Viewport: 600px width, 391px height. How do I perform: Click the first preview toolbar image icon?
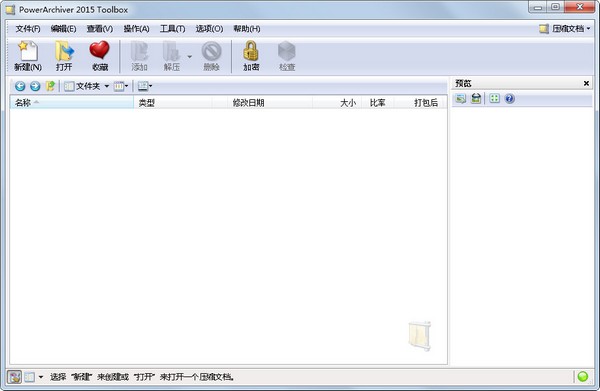point(461,99)
